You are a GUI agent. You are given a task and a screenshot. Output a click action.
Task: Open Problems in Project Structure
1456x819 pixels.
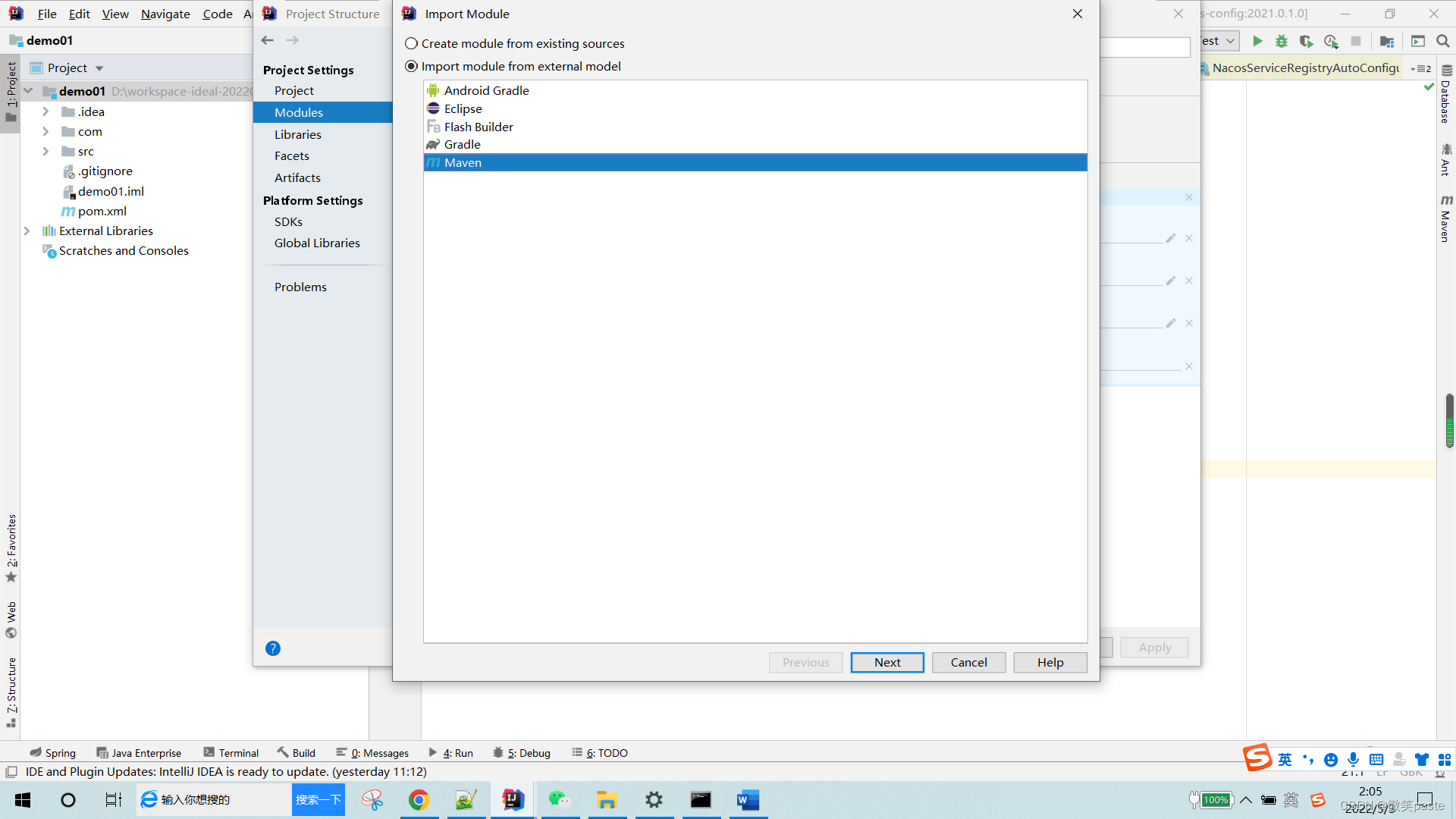[300, 287]
